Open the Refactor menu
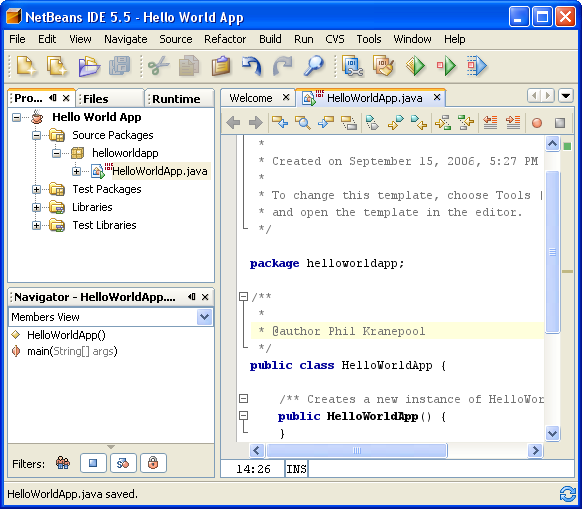This screenshot has height=509, width=582. 225,39
